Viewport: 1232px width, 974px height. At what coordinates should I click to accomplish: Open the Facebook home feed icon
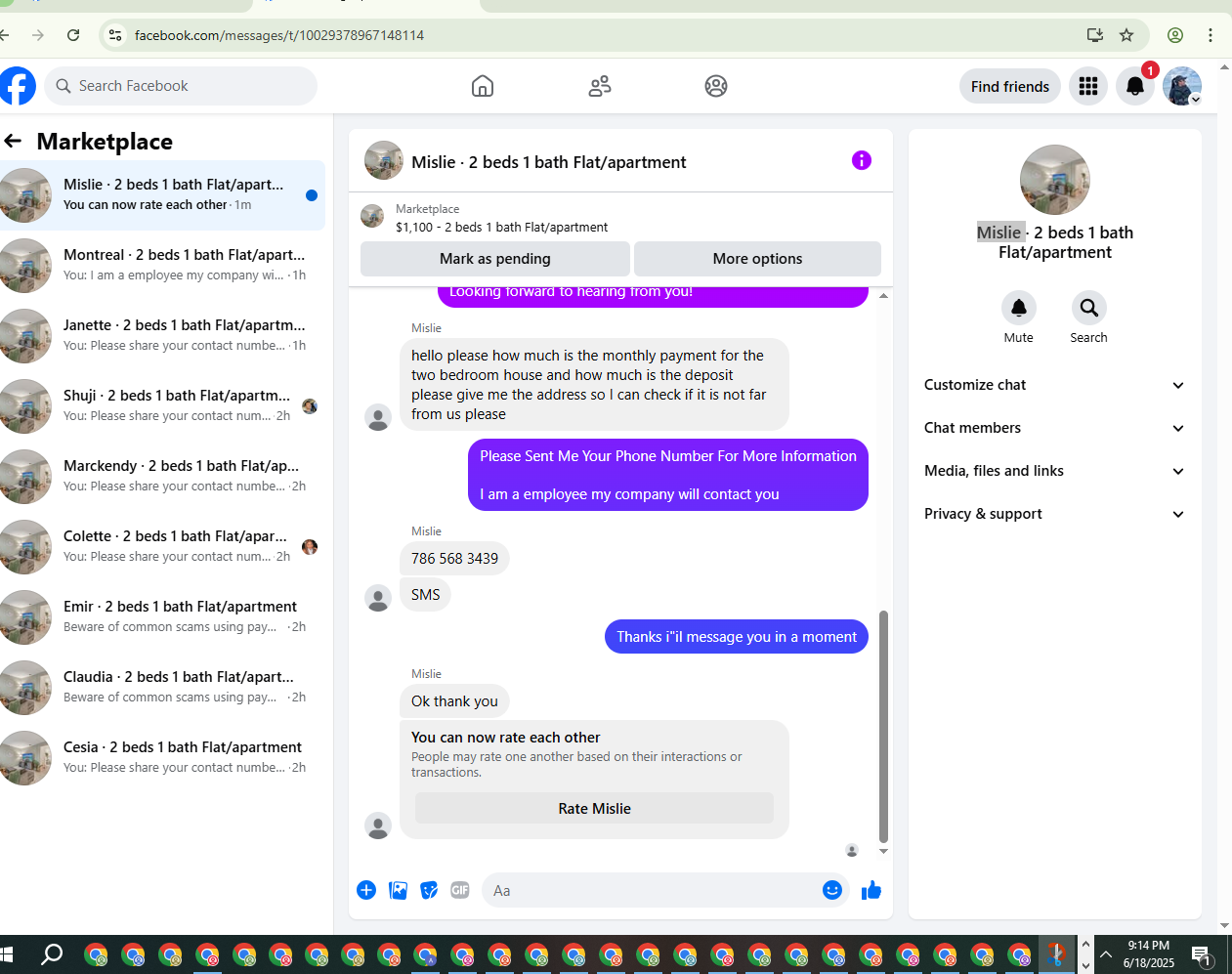(x=483, y=86)
